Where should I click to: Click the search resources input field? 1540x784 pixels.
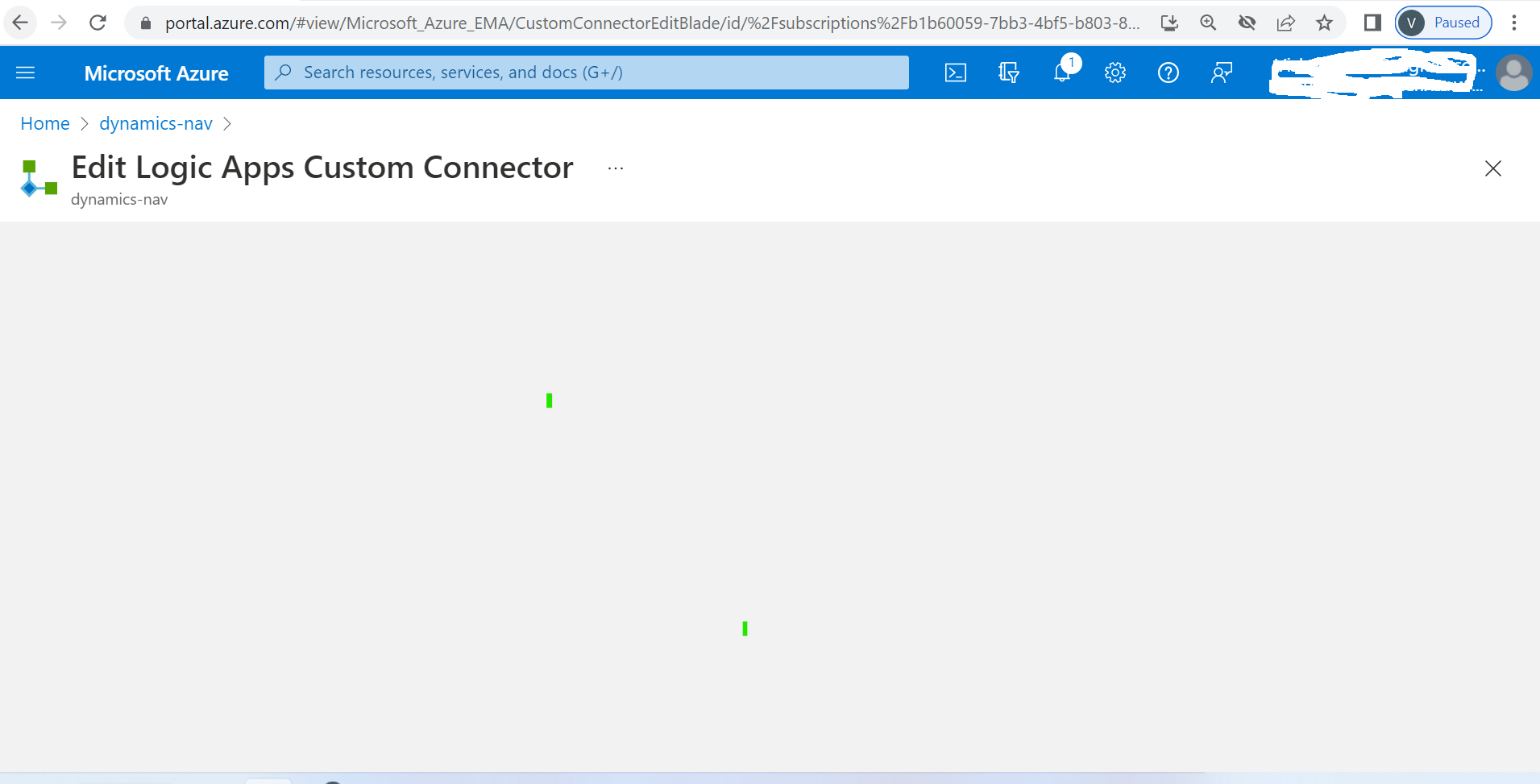point(586,72)
